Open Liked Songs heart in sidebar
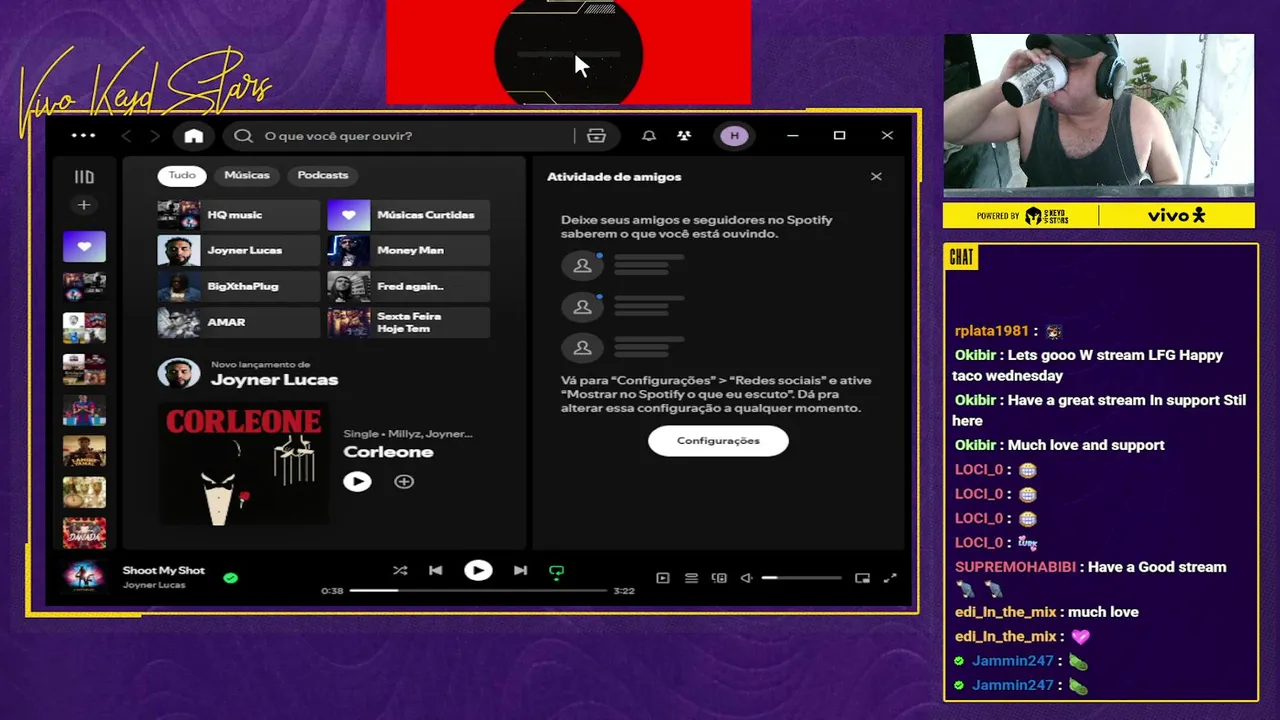Image resolution: width=1280 pixels, height=720 pixels. (84, 246)
